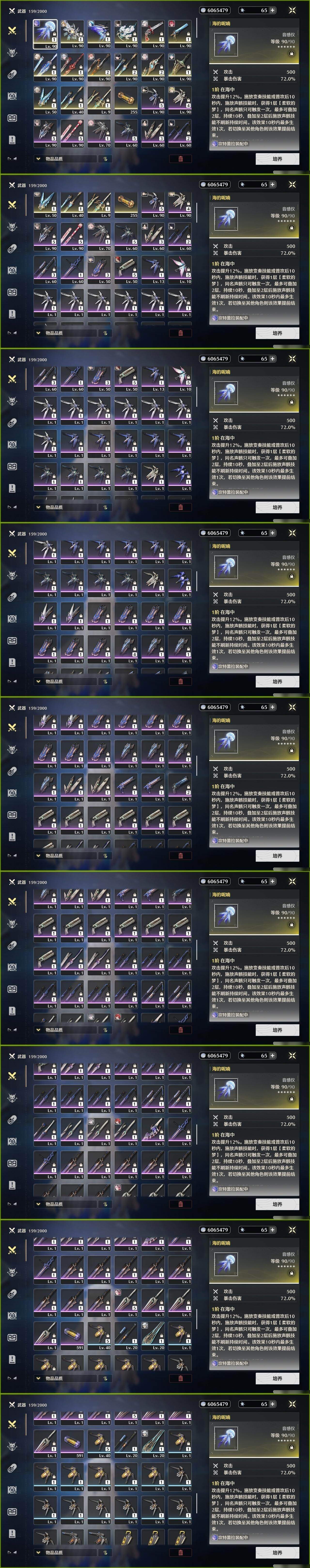Screen dimensions: 310x1568
Task: Click the camera-shaped category tab in topmost sidebar
Action: [12, 96]
